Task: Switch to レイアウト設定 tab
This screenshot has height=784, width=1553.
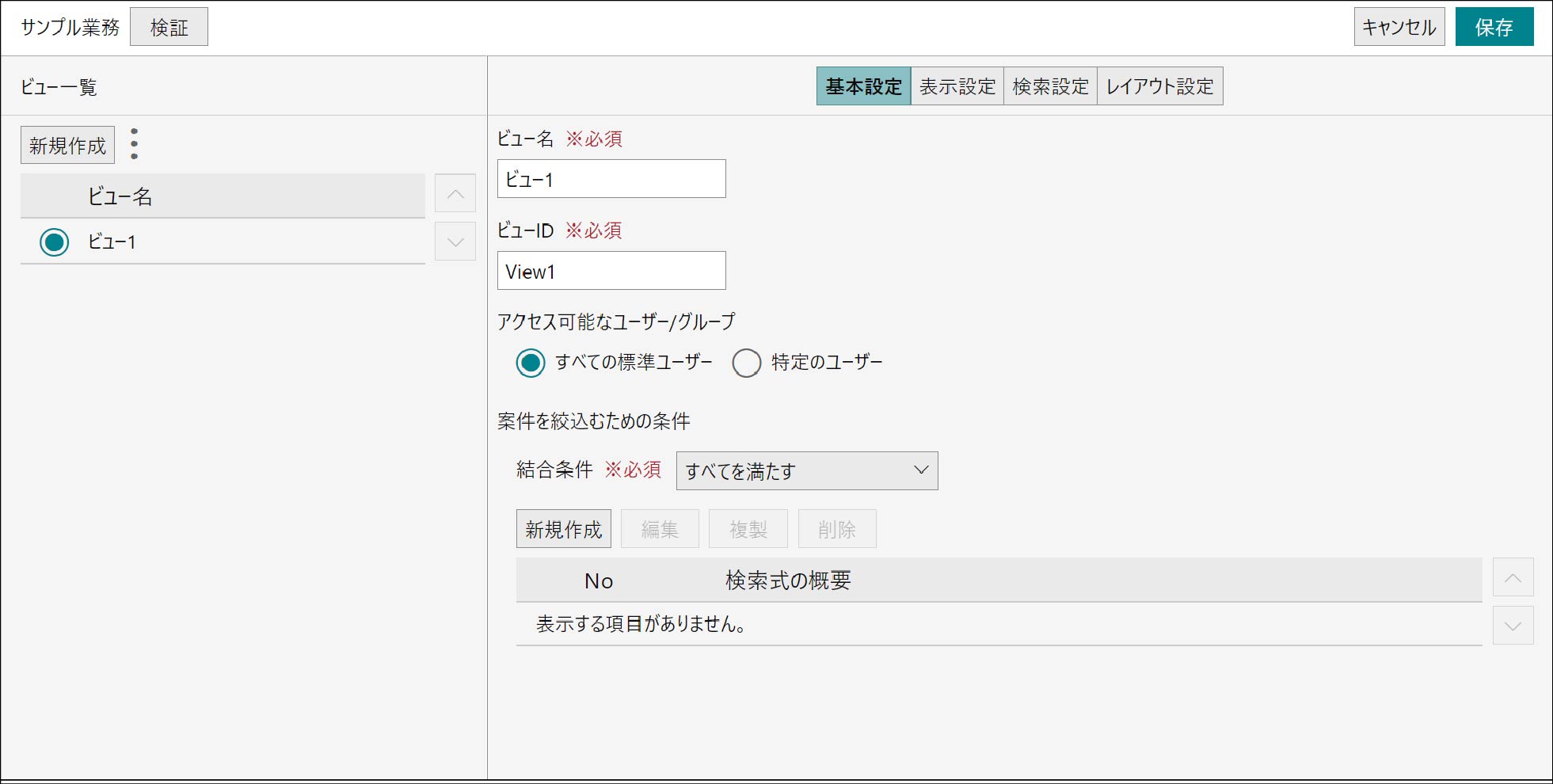Action: pyautogui.click(x=1160, y=86)
